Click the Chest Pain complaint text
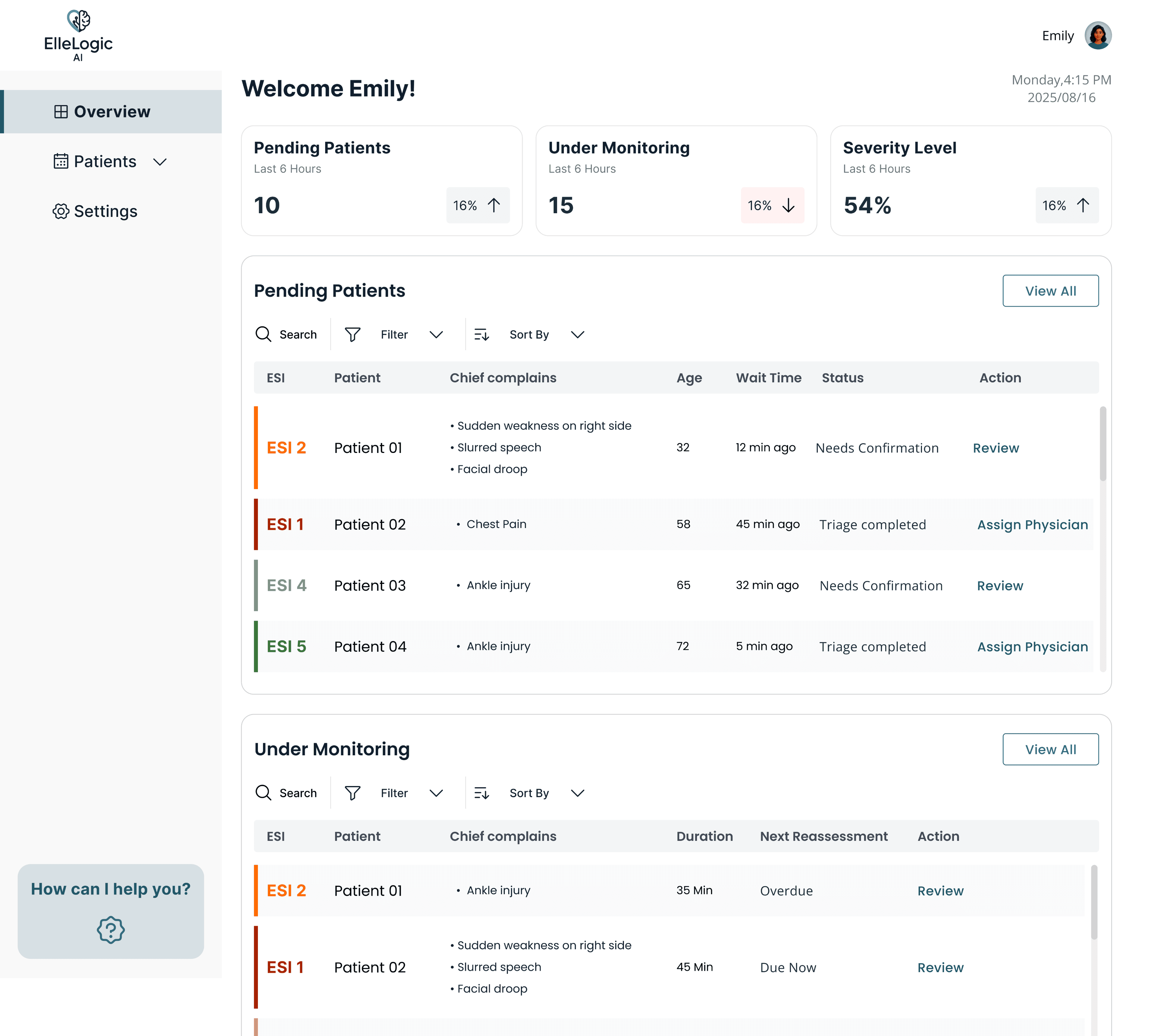Image resolution: width=1157 pixels, height=1036 pixels. [496, 524]
